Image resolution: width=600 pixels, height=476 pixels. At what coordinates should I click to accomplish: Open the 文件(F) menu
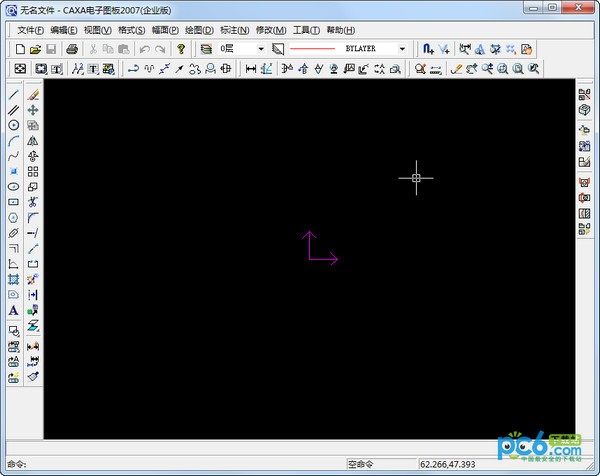pyautogui.click(x=31, y=30)
